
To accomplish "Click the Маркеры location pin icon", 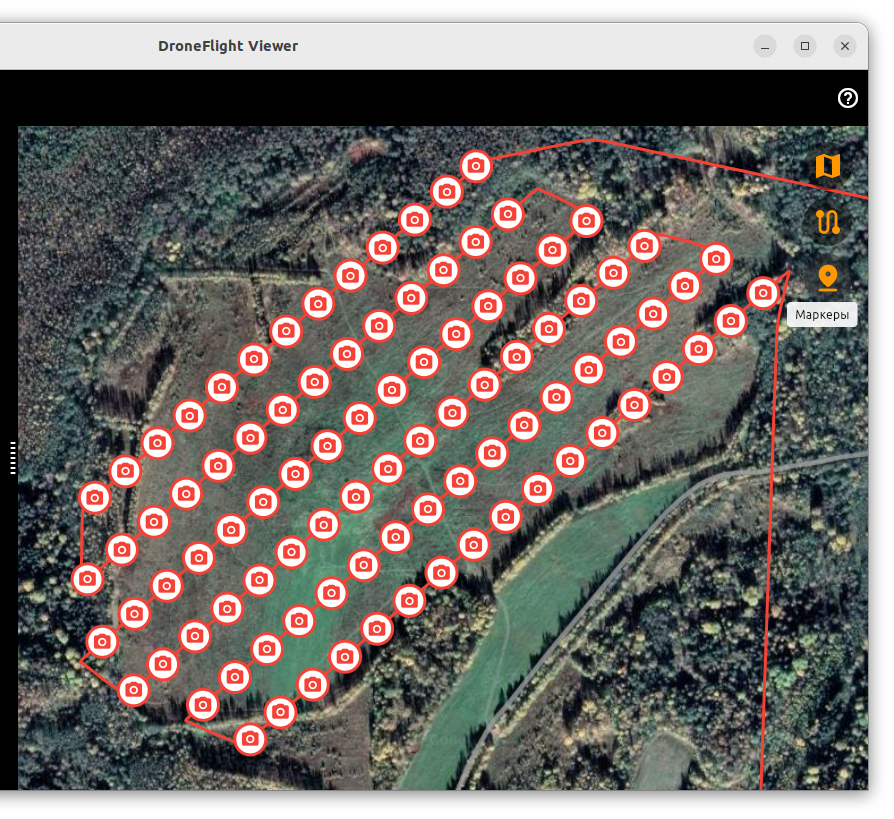I will tap(827, 276).
